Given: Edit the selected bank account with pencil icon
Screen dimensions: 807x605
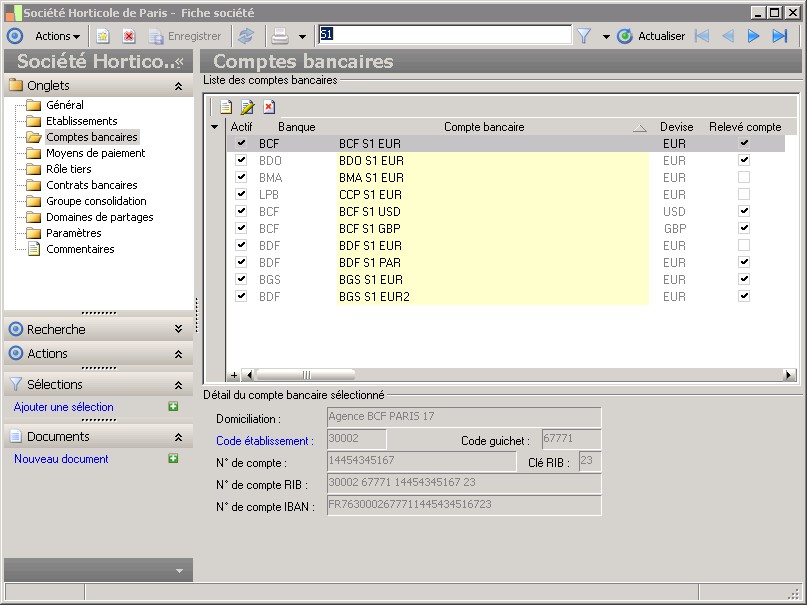Looking at the screenshot, I should (247, 107).
